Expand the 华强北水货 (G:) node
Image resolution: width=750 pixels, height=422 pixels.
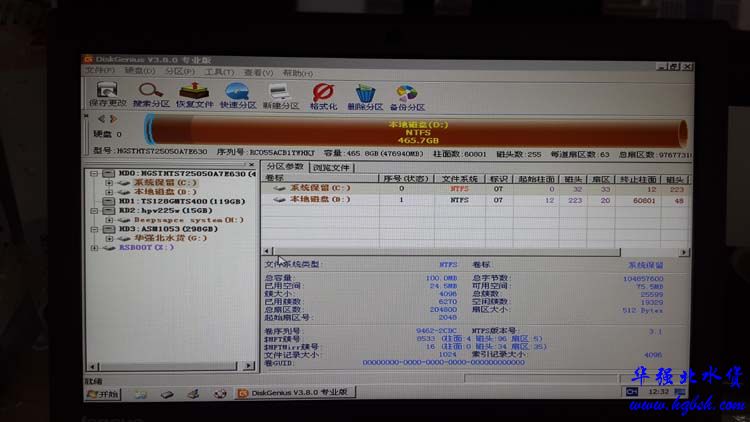(x=109, y=238)
